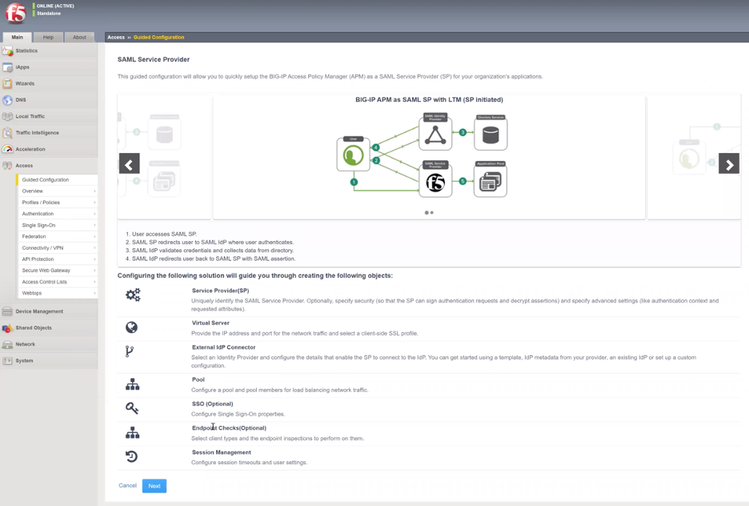Click the External IdP Connector heading
Viewport: 749px width, 506px height.
(224, 347)
